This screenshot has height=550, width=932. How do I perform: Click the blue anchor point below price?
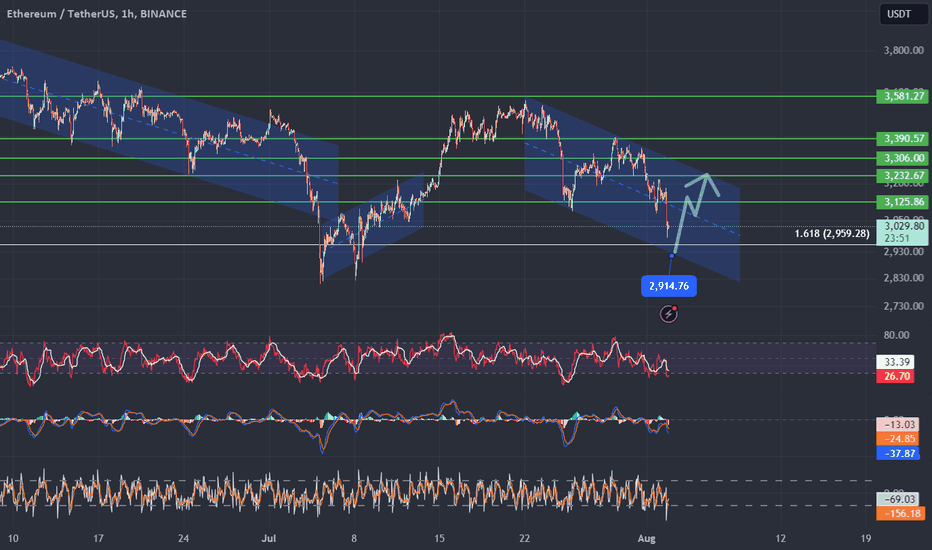[672, 256]
